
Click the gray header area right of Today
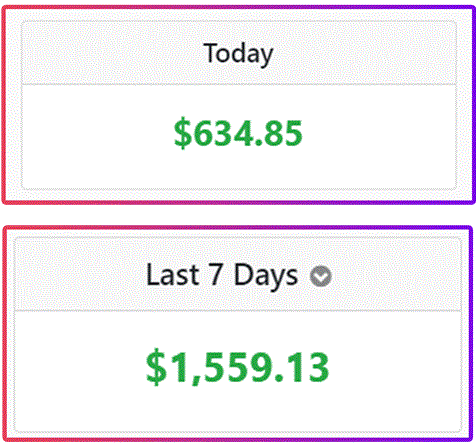click(363, 53)
